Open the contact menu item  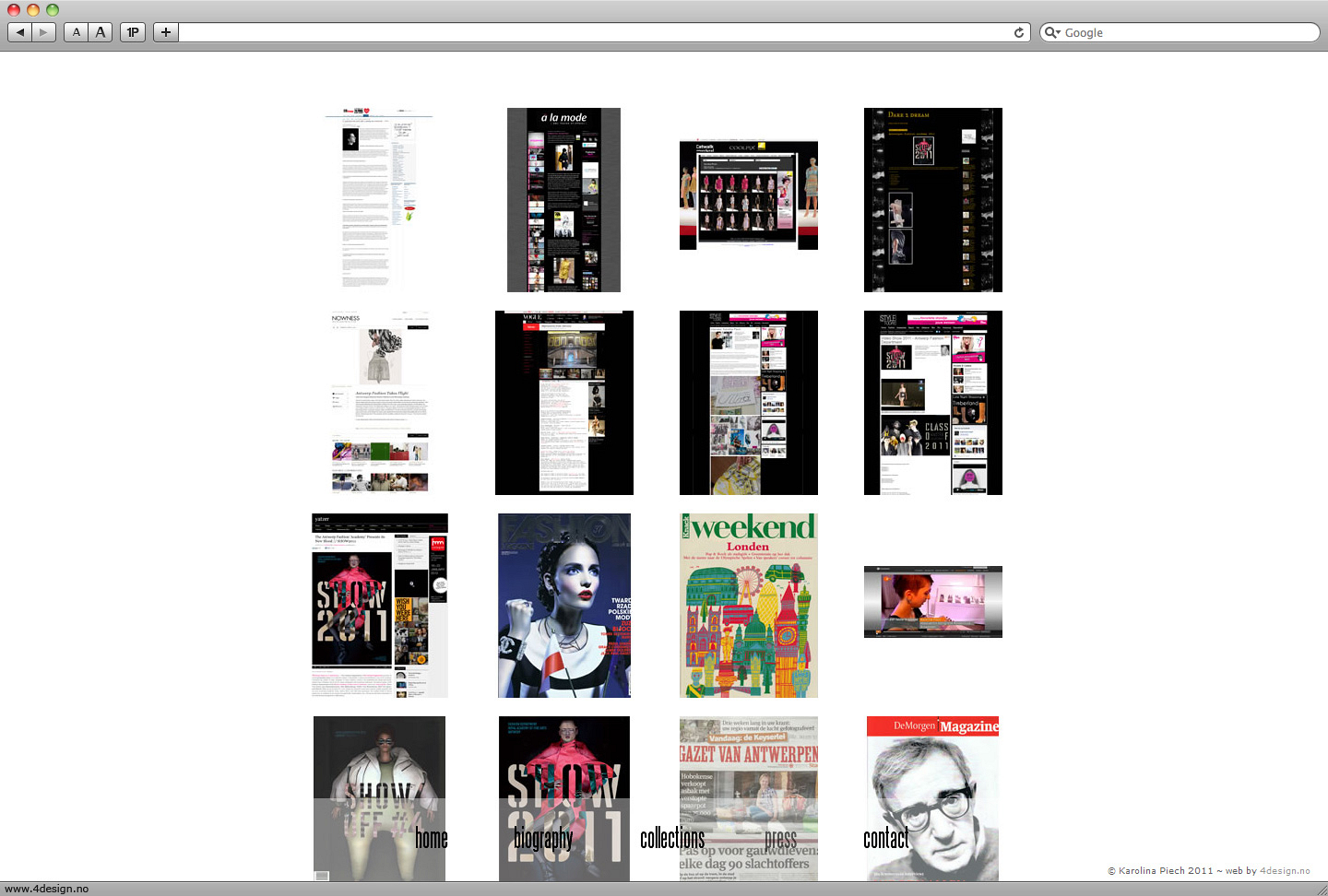(886, 838)
